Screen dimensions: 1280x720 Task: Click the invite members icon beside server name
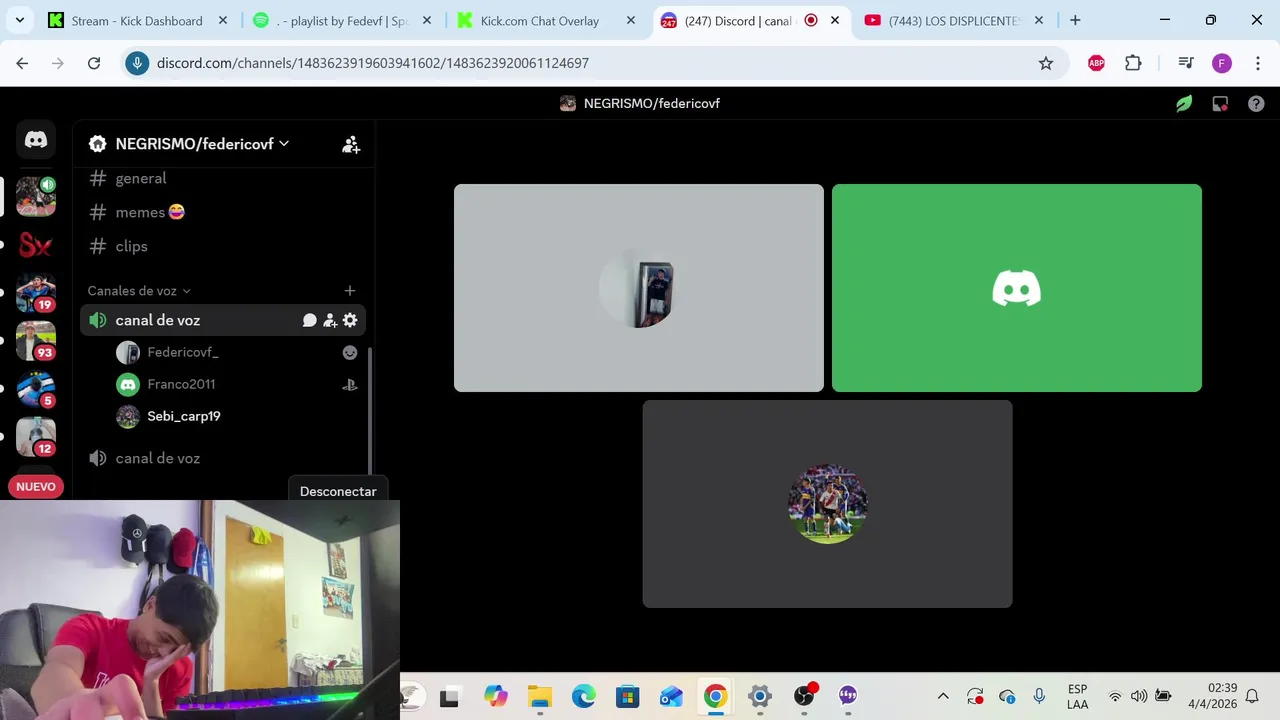click(x=351, y=145)
